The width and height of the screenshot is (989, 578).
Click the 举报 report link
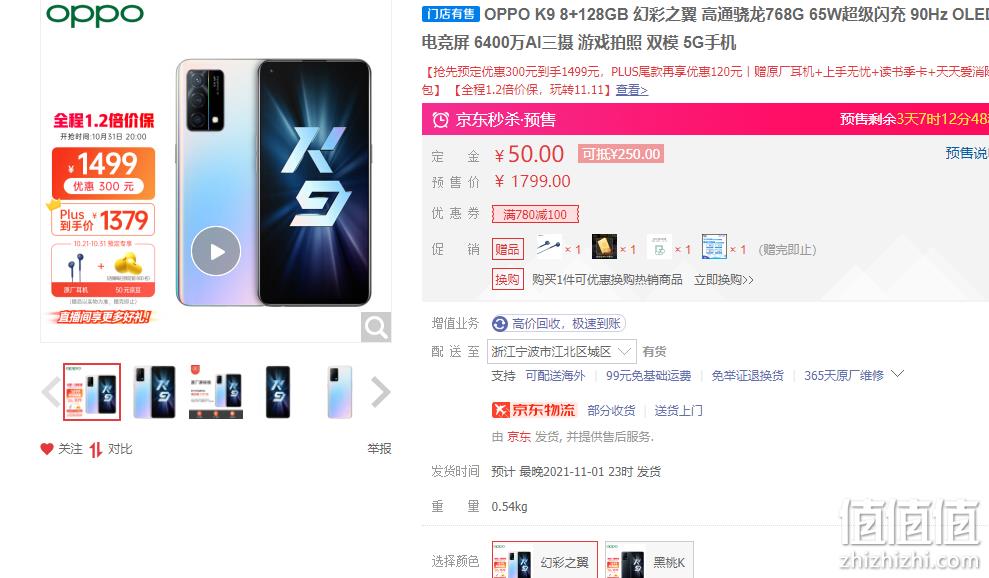click(379, 449)
